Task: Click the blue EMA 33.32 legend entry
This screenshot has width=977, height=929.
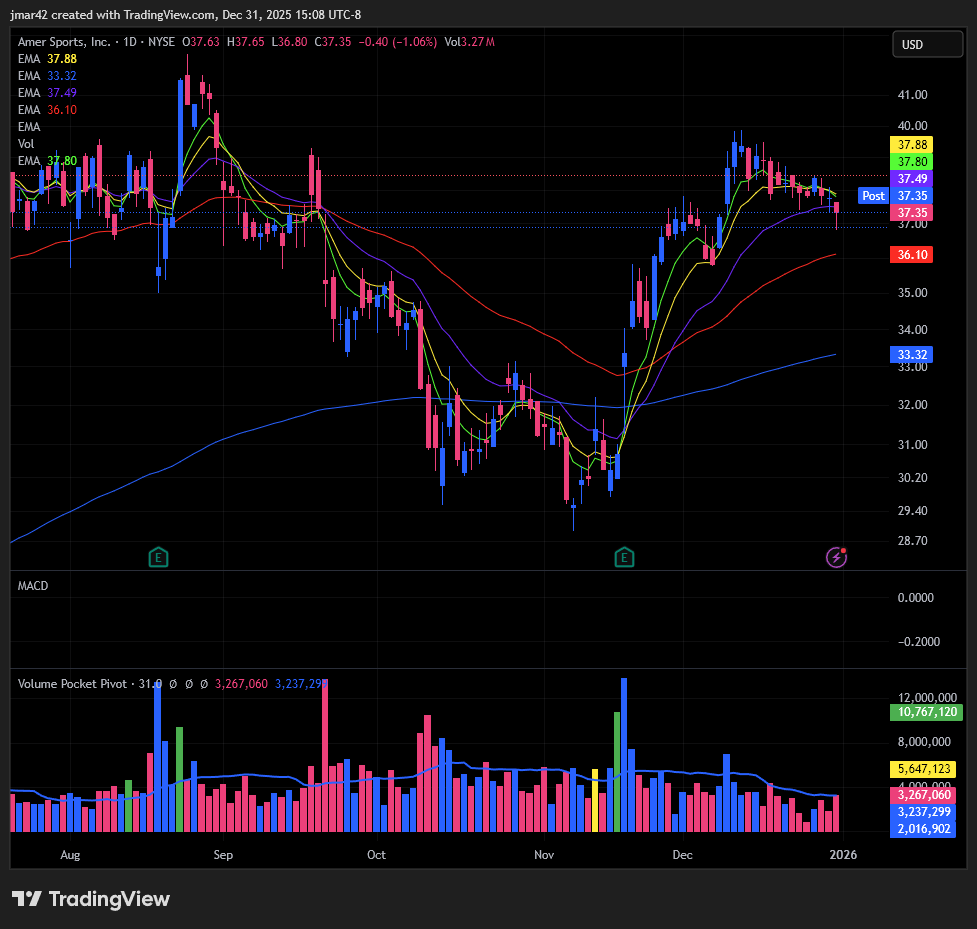Action: tap(47, 76)
